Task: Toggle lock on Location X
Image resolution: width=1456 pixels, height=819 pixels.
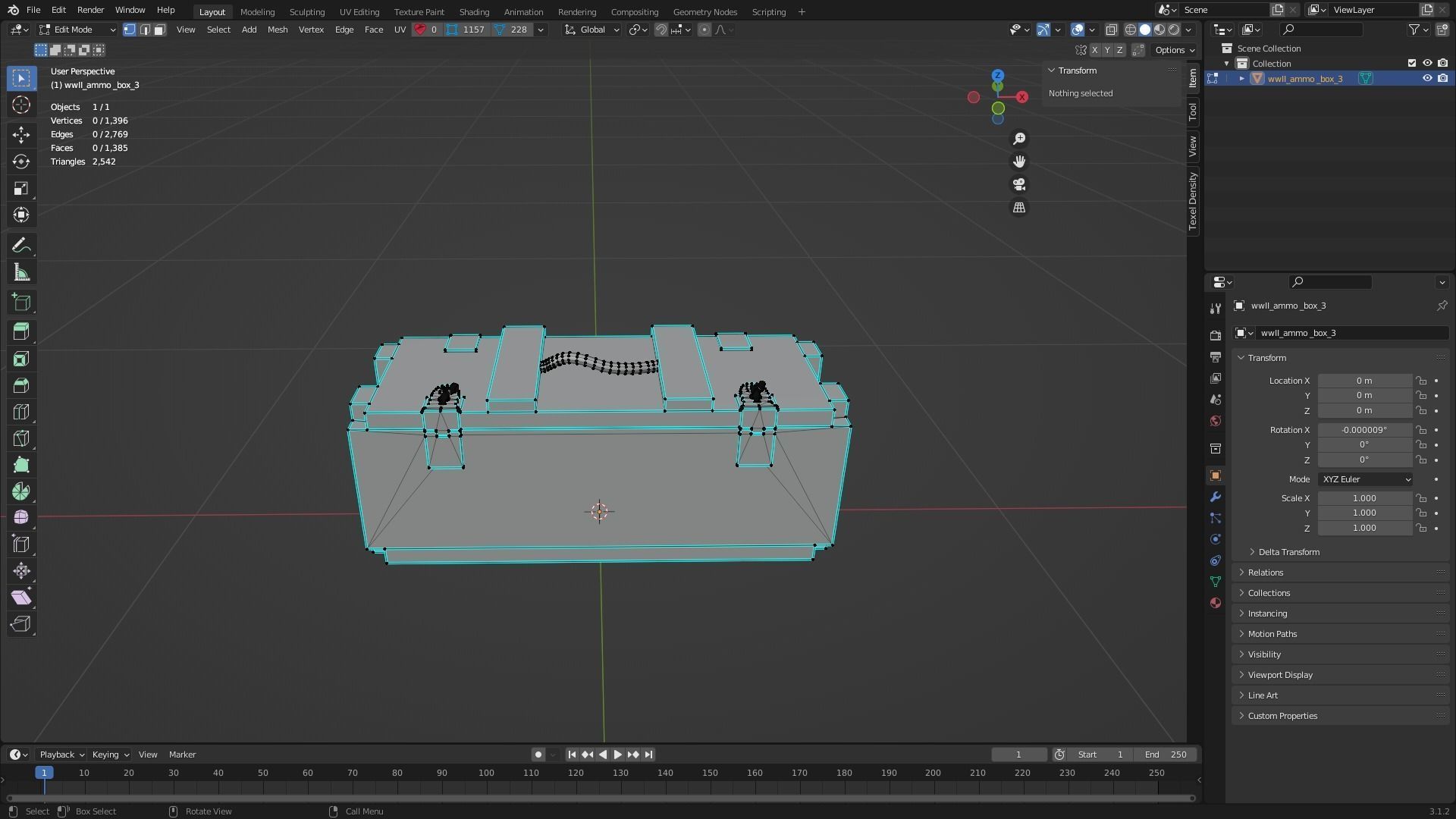Action: coord(1421,381)
